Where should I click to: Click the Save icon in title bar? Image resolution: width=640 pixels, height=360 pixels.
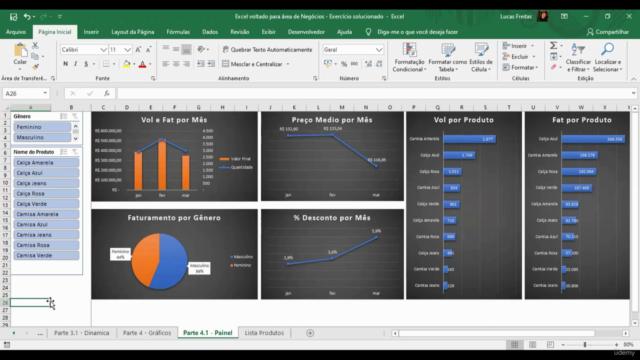pyautogui.click(x=13, y=17)
